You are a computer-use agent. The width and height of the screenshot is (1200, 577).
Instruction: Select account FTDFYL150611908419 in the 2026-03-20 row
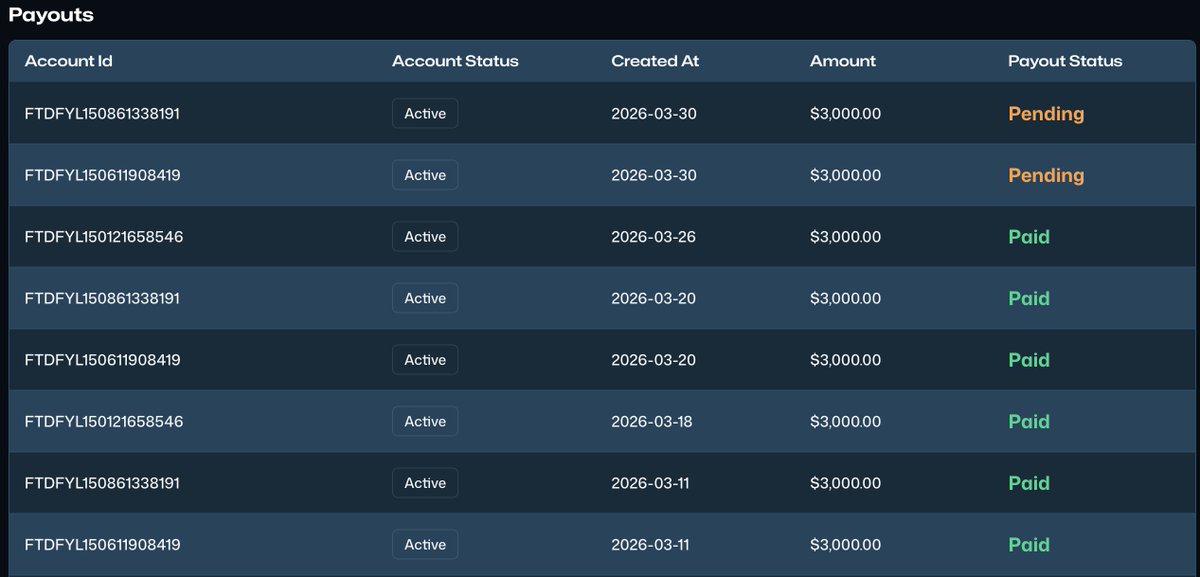tap(102, 360)
